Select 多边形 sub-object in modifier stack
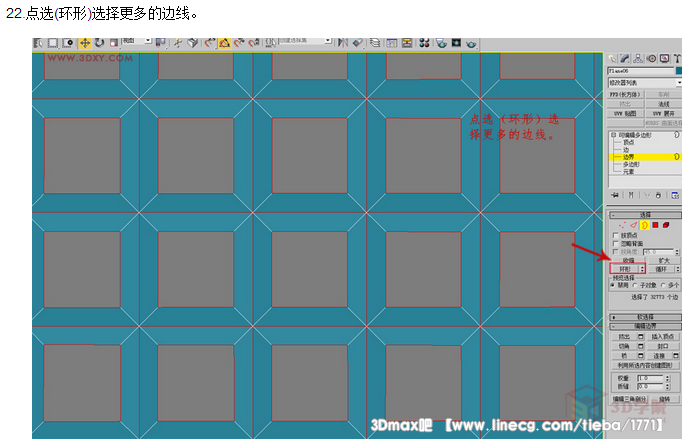This screenshot has height=442, width=692. (x=631, y=164)
